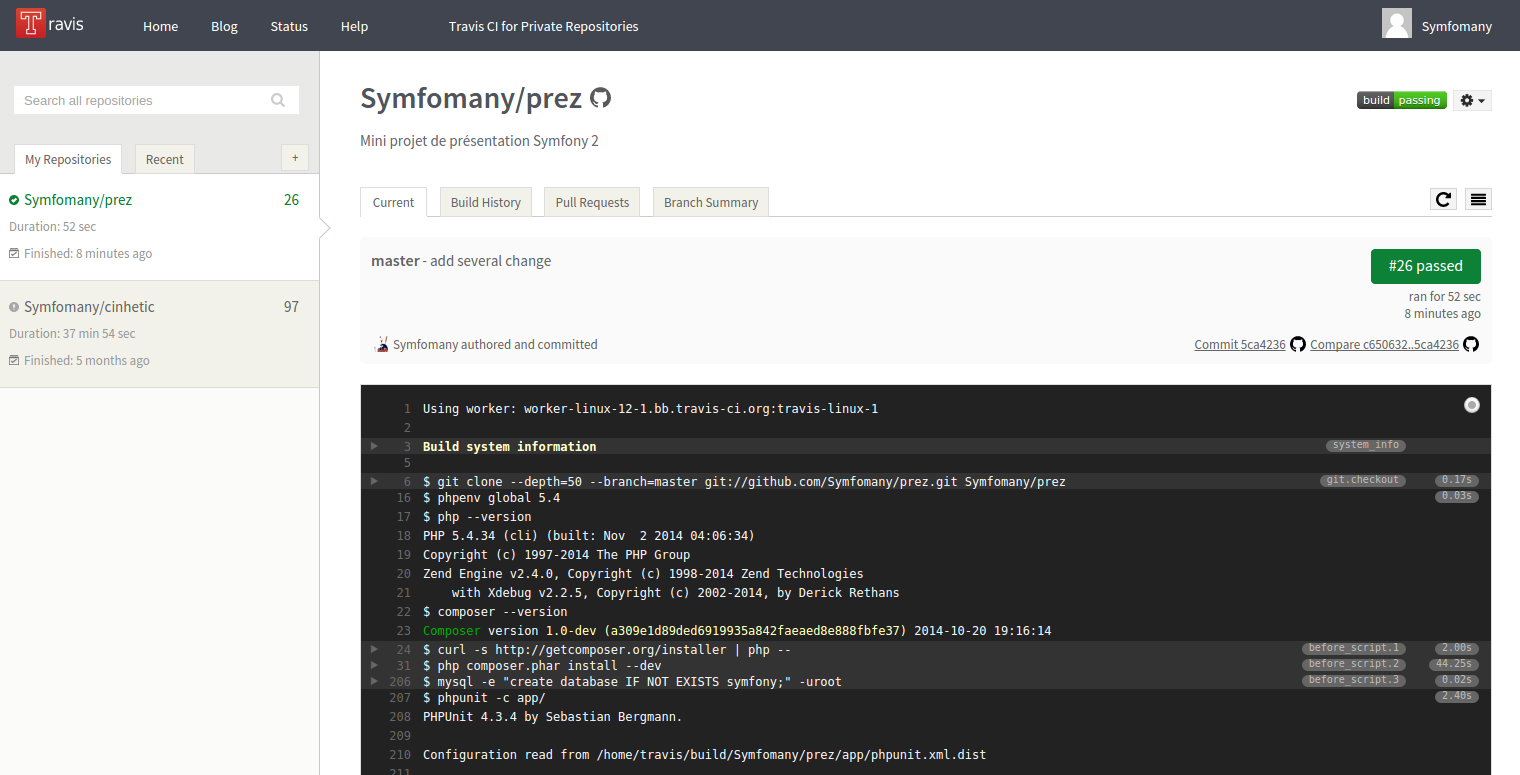Click the 44.25s duration label in log
1520x775 pixels.
[x=1456, y=664]
